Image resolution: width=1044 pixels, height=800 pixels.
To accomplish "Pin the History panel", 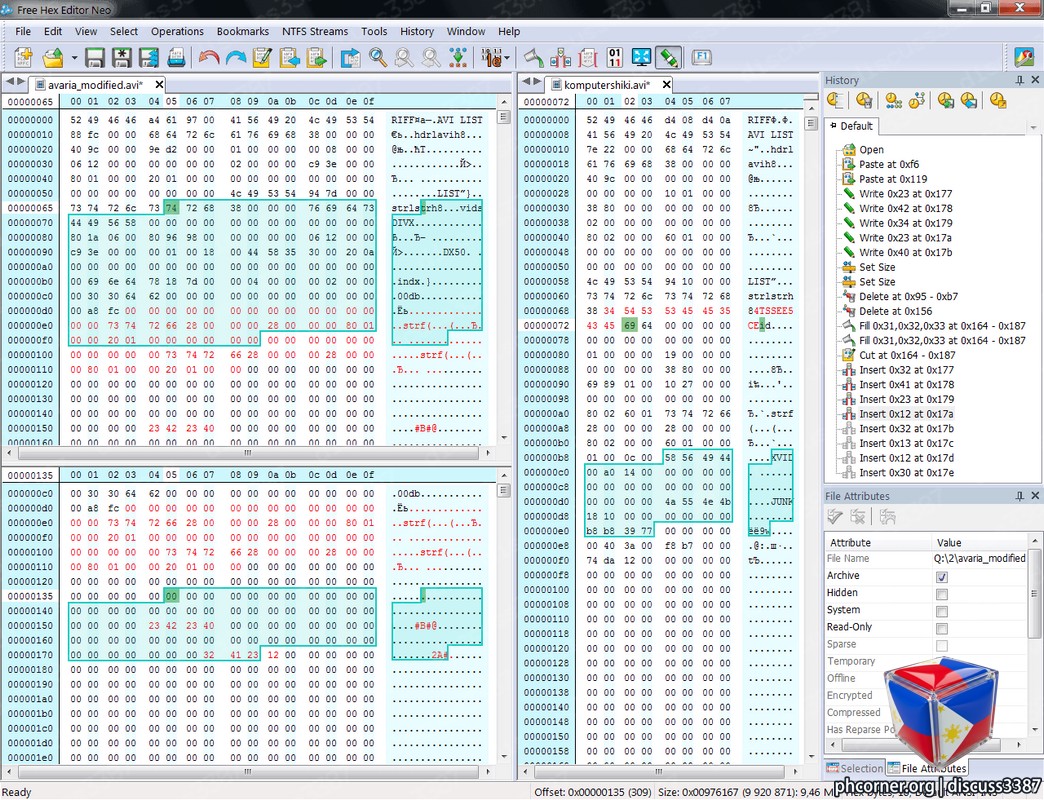I will pyautogui.click(x=1019, y=80).
